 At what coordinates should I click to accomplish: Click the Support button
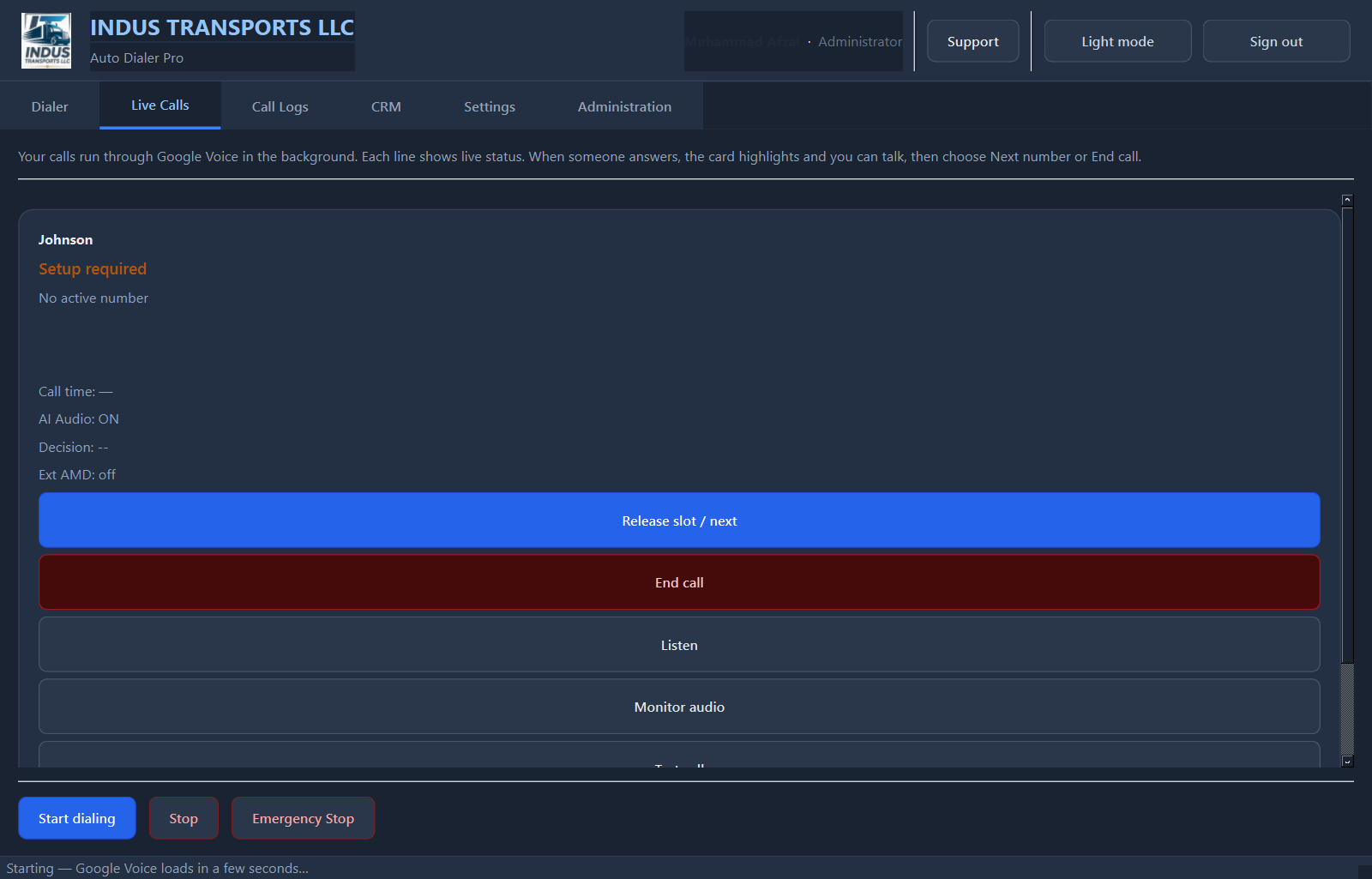point(972,41)
